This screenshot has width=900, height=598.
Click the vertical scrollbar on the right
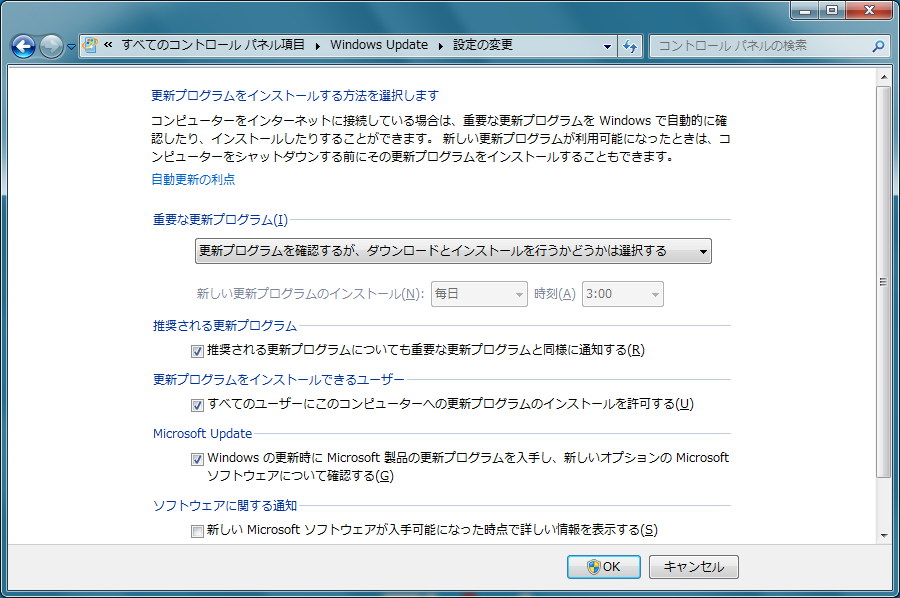click(884, 300)
